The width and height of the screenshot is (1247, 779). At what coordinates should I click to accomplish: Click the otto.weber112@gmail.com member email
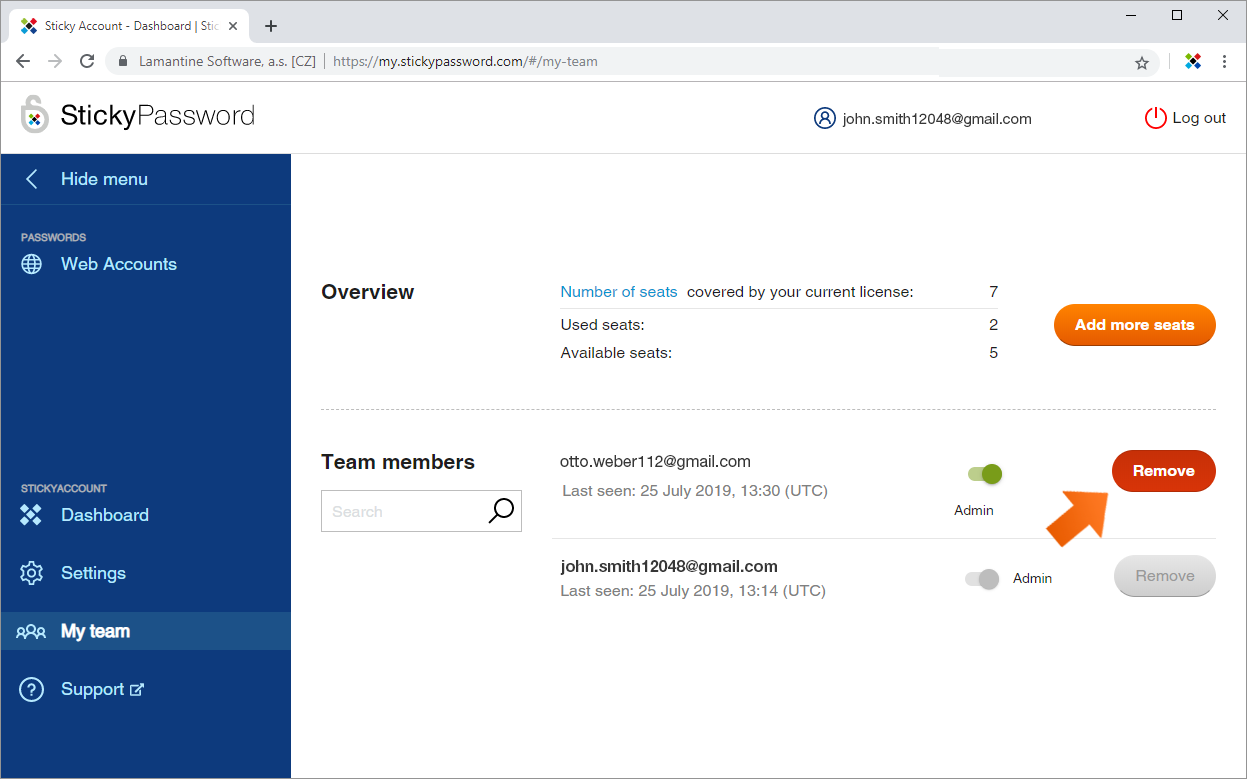655,462
